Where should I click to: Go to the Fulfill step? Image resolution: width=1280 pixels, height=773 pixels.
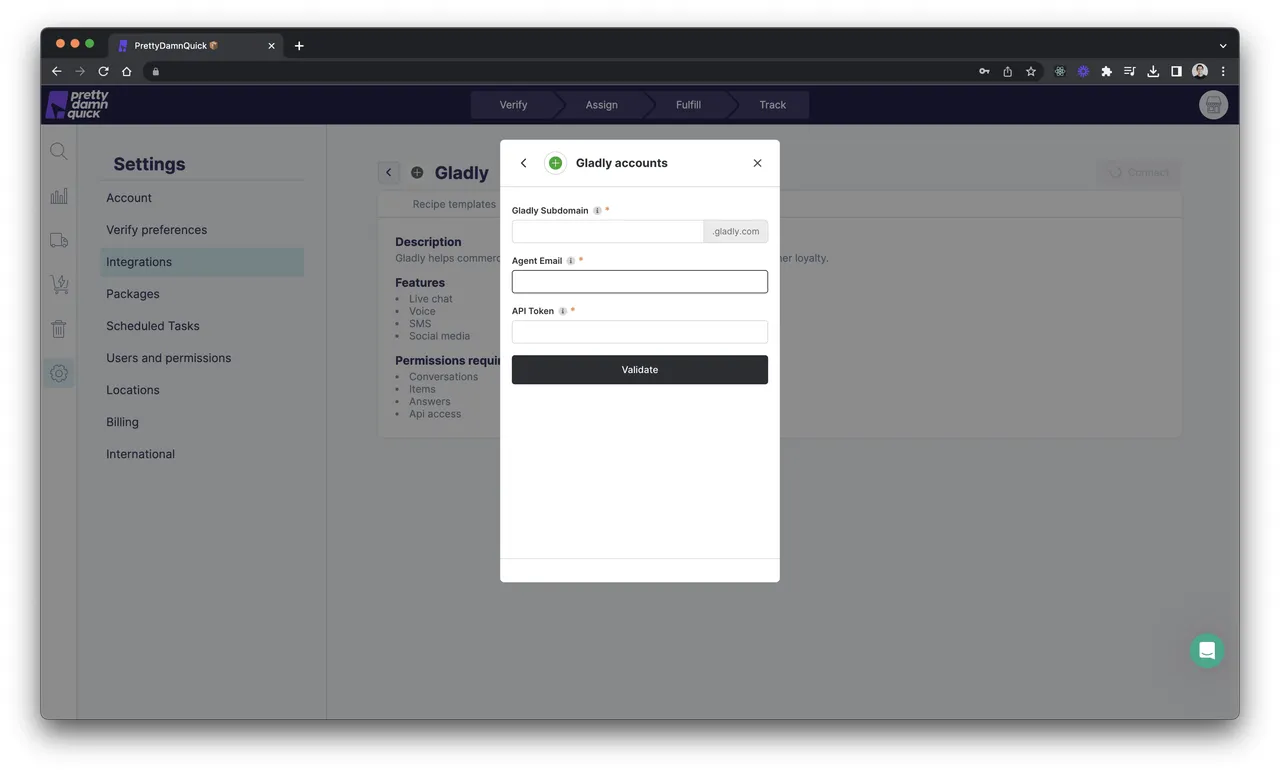pos(688,105)
